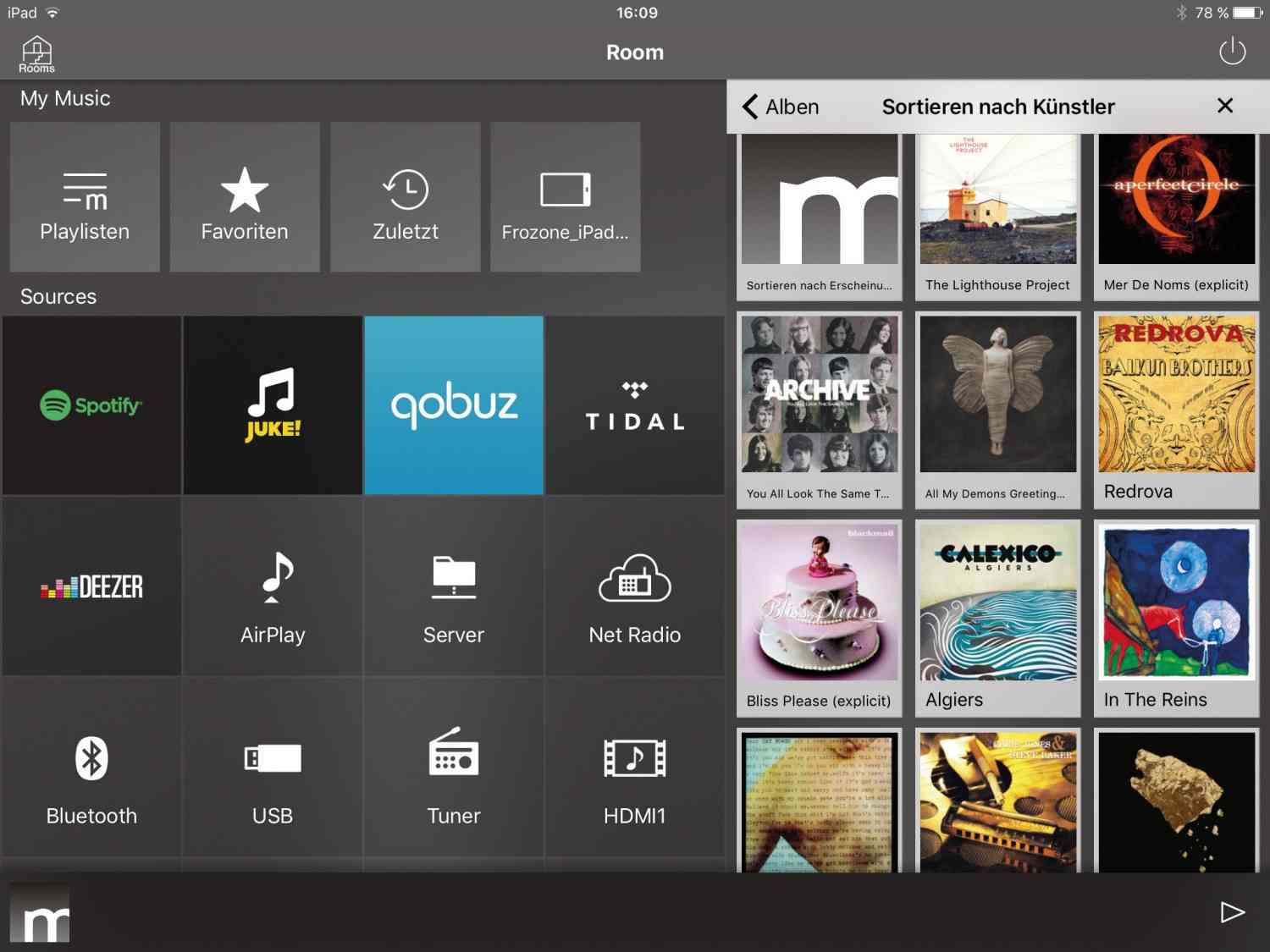Tap the battery indicator

coord(1248,13)
